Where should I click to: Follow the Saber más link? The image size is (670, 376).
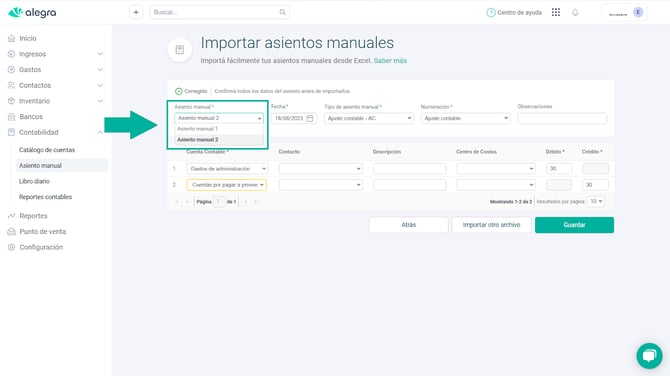point(390,61)
